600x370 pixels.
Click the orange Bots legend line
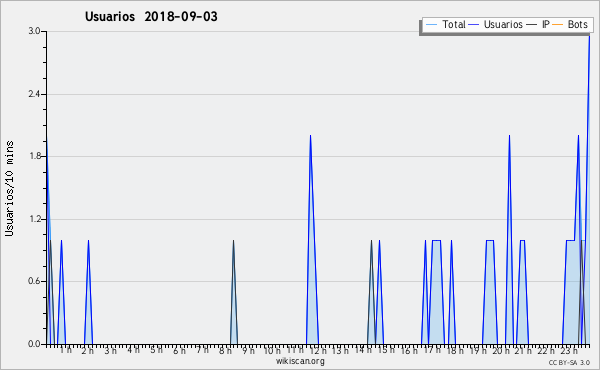tap(558, 25)
